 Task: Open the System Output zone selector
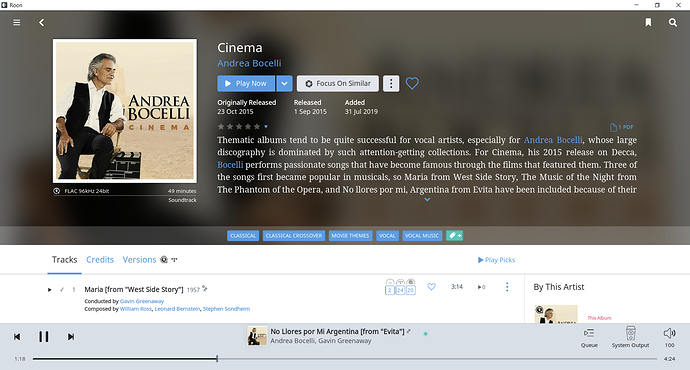(x=630, y=337)
